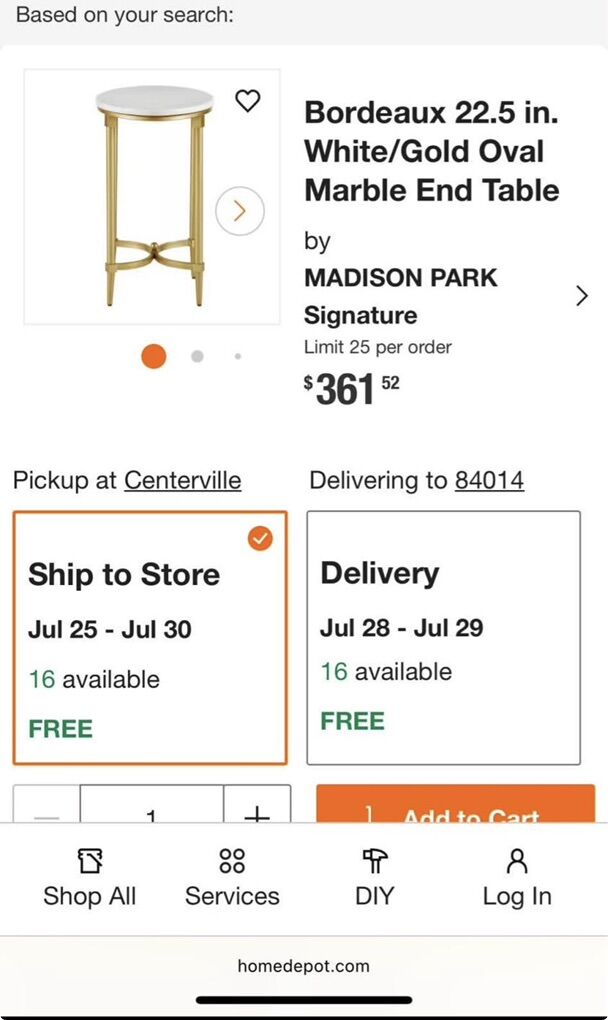
Task: Decrease quantity with minus button
Action: (x=47, y=810)
